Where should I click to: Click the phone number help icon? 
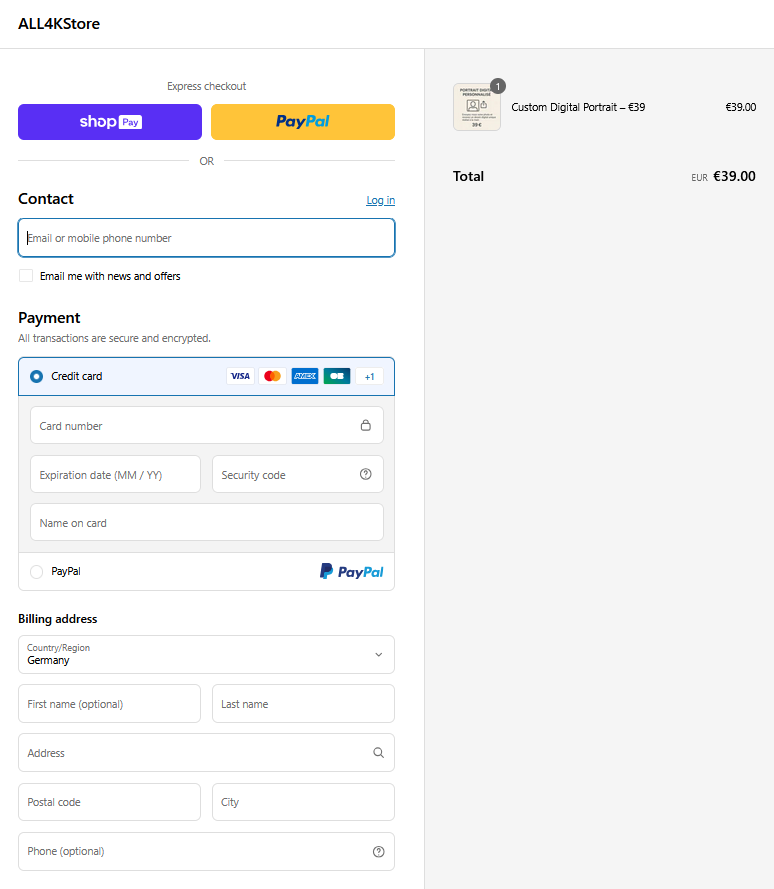pos(378,851)
